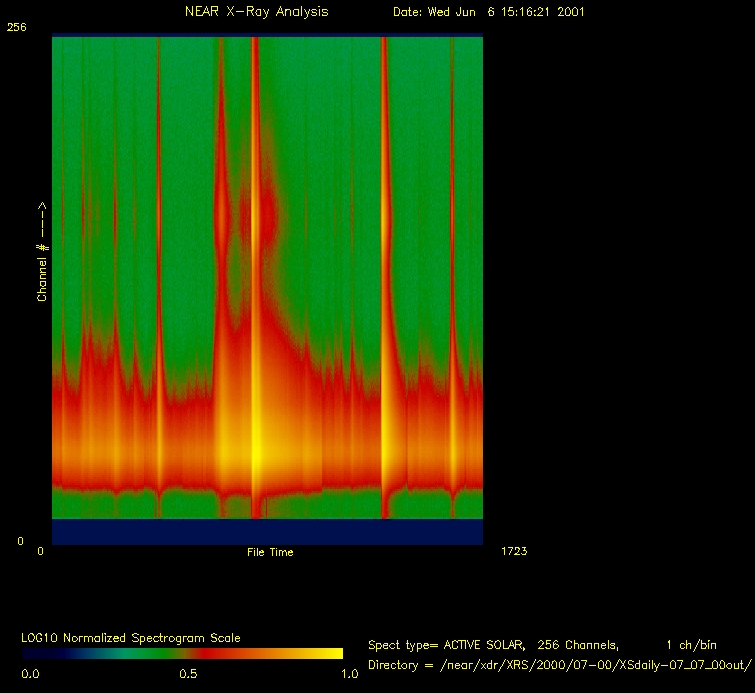Click the Directory path text line
Image resolution: width=755 pixels, height=693 pixels.
(559, 665)
